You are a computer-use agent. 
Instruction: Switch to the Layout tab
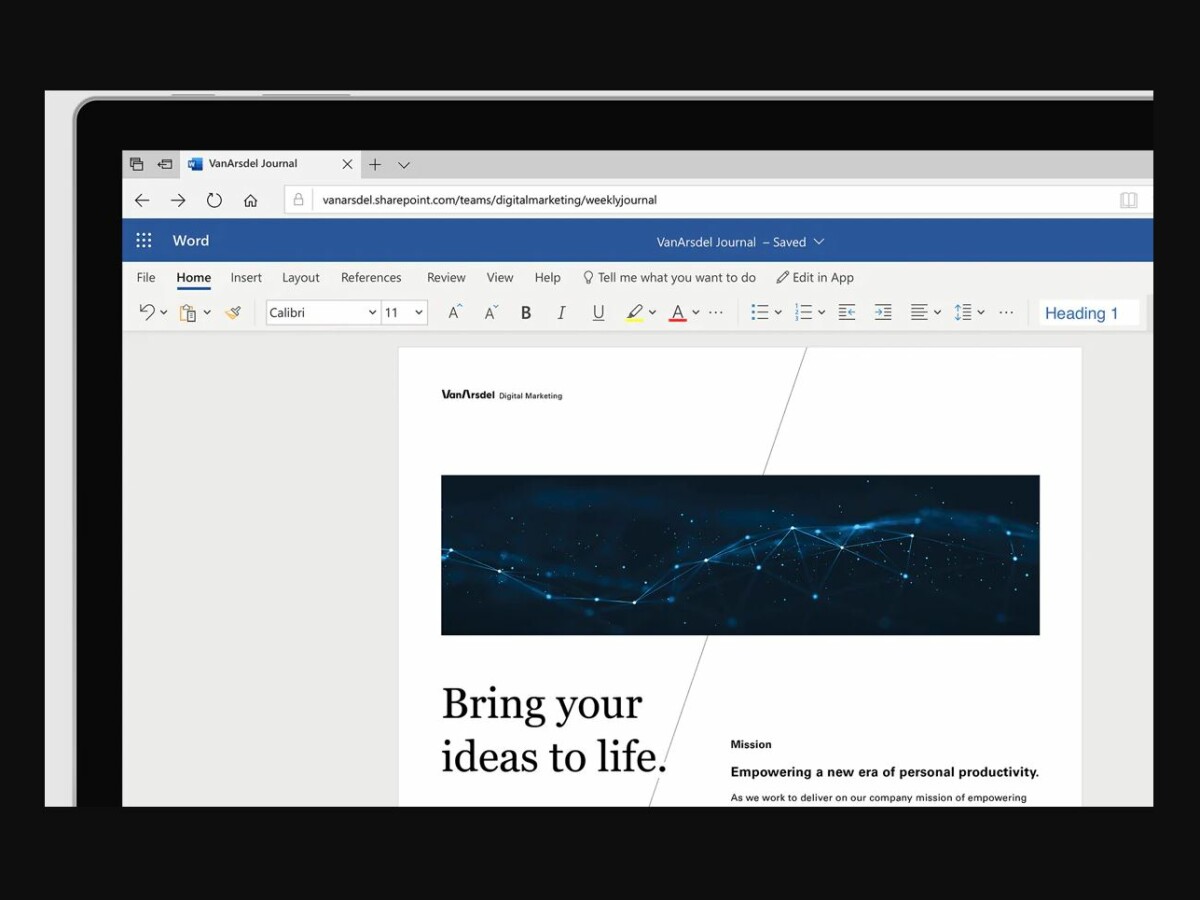point(301,278)
